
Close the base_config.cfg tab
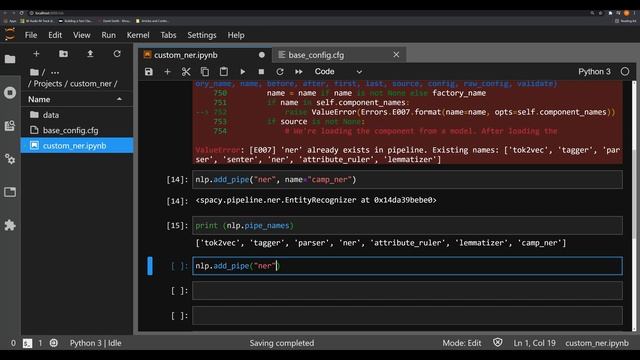396,54
